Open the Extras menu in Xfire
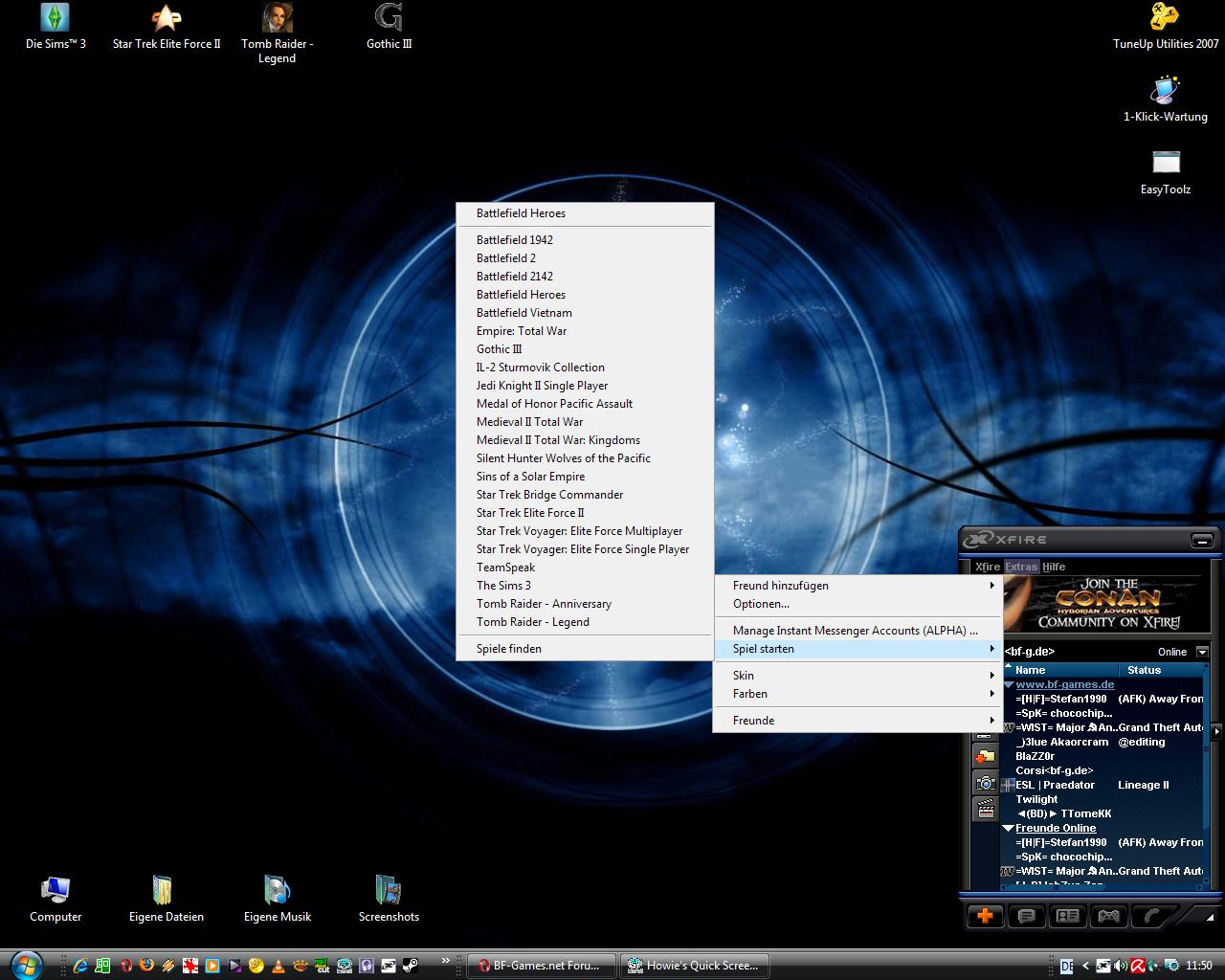This screenshot has width=1225, height=980. pos(1021,567)
